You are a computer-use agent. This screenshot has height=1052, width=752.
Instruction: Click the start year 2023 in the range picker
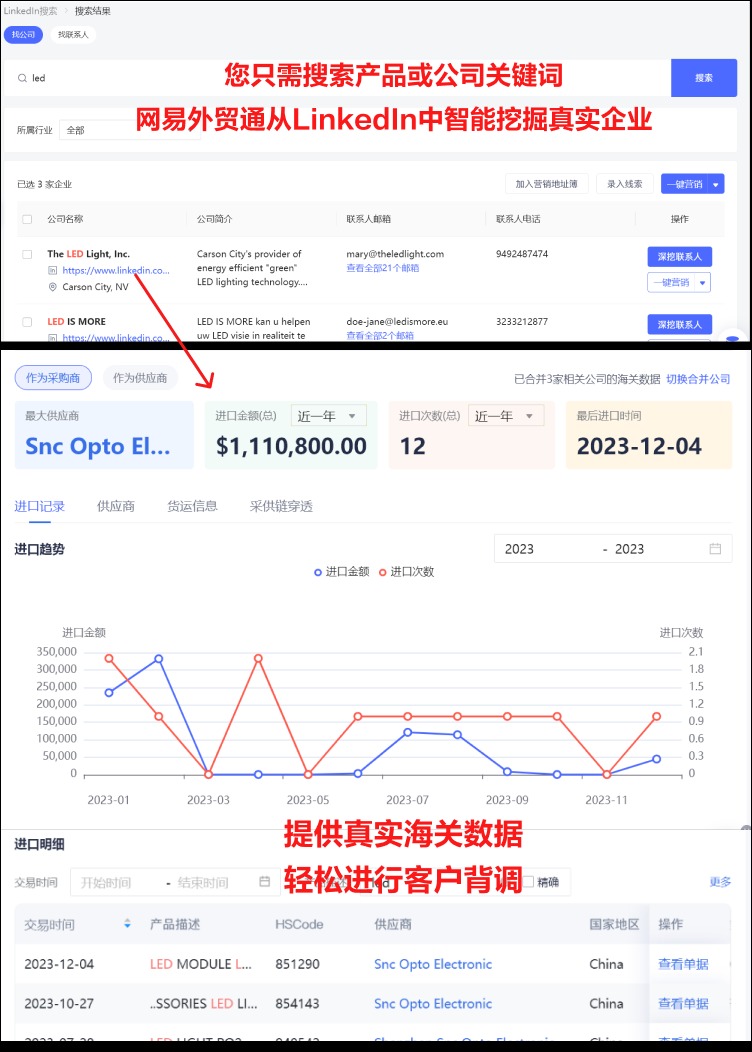pos(519,549)
